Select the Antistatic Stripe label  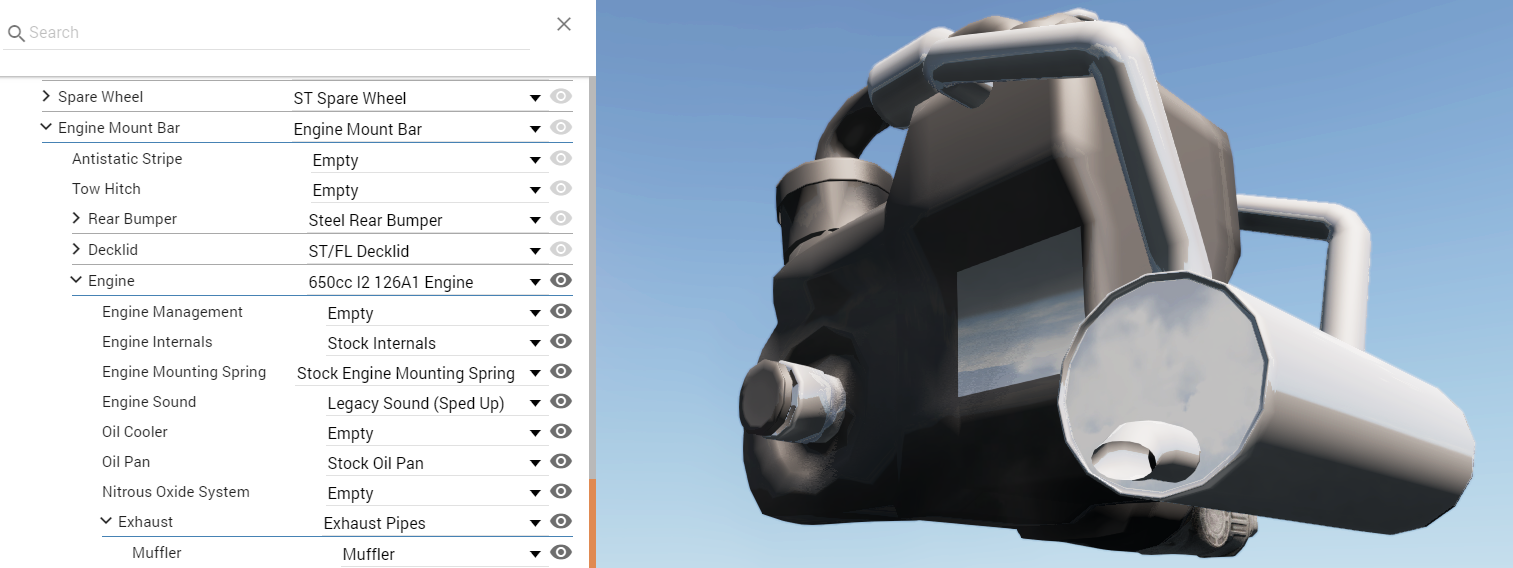(127, 158)
